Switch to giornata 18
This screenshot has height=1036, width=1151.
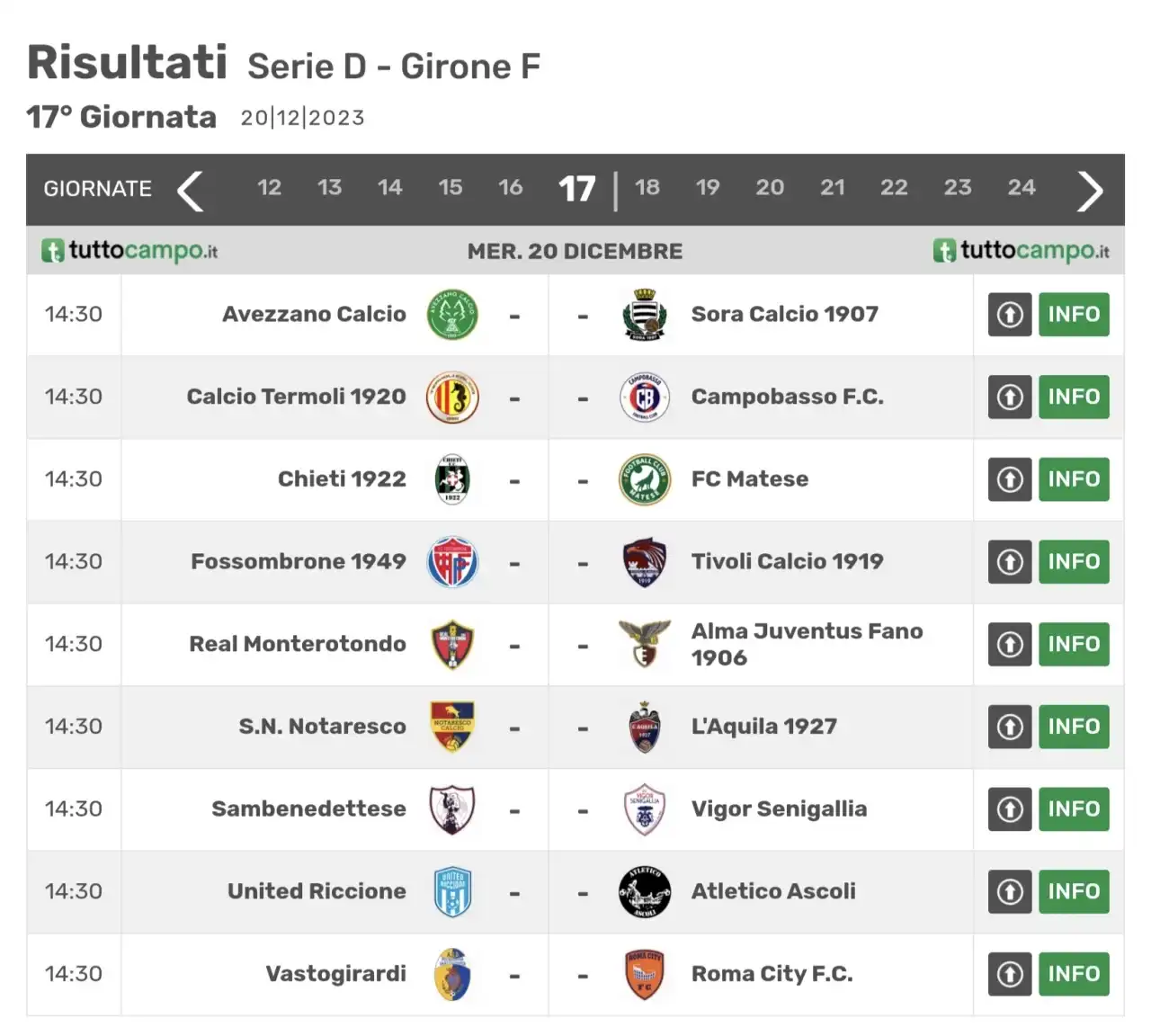pos(647,187)
